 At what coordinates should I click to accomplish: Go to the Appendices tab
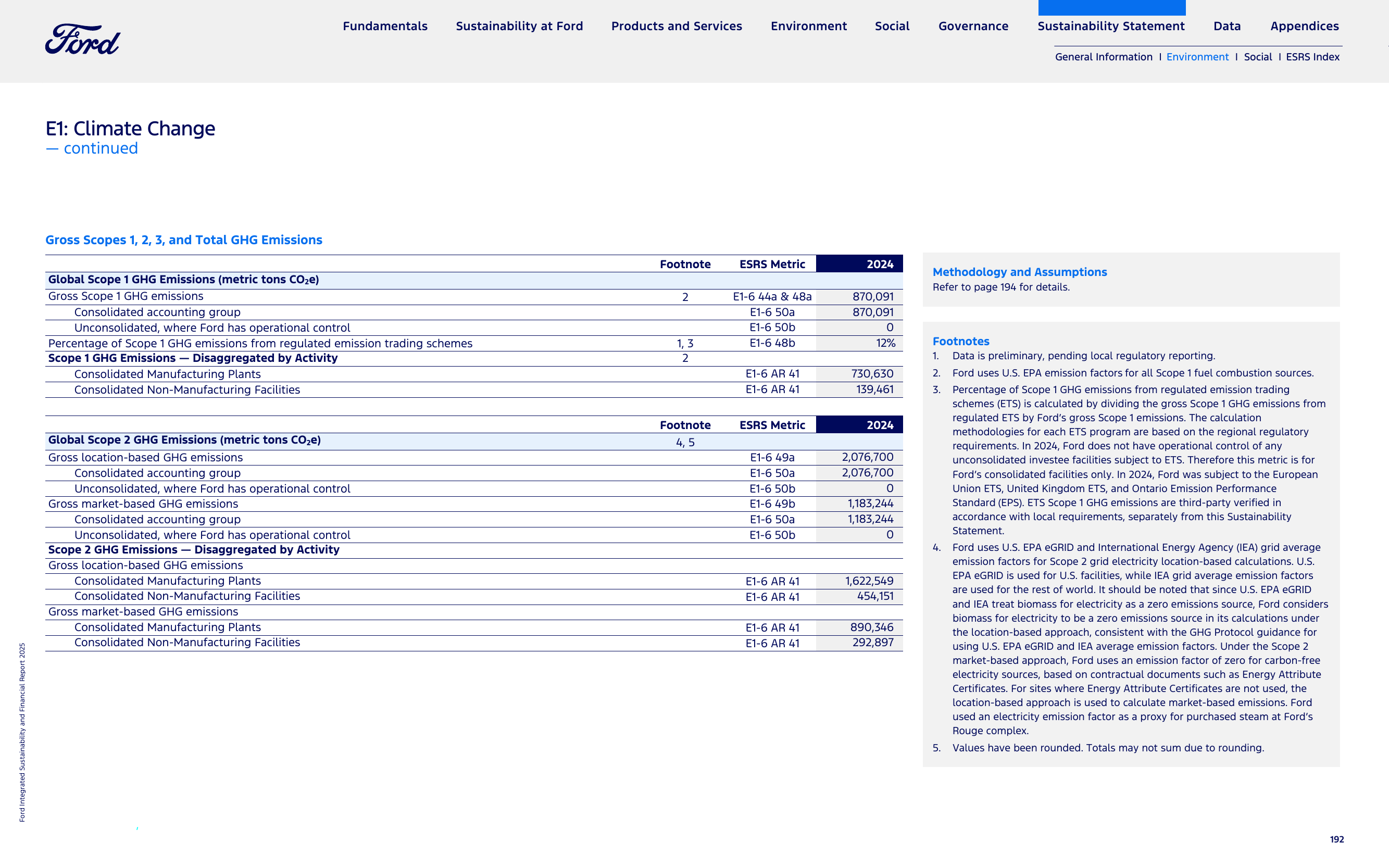1305,27
